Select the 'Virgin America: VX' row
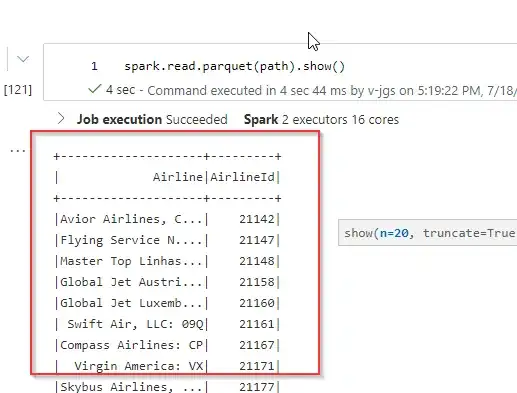517x393 pixels. coord(168,366)
